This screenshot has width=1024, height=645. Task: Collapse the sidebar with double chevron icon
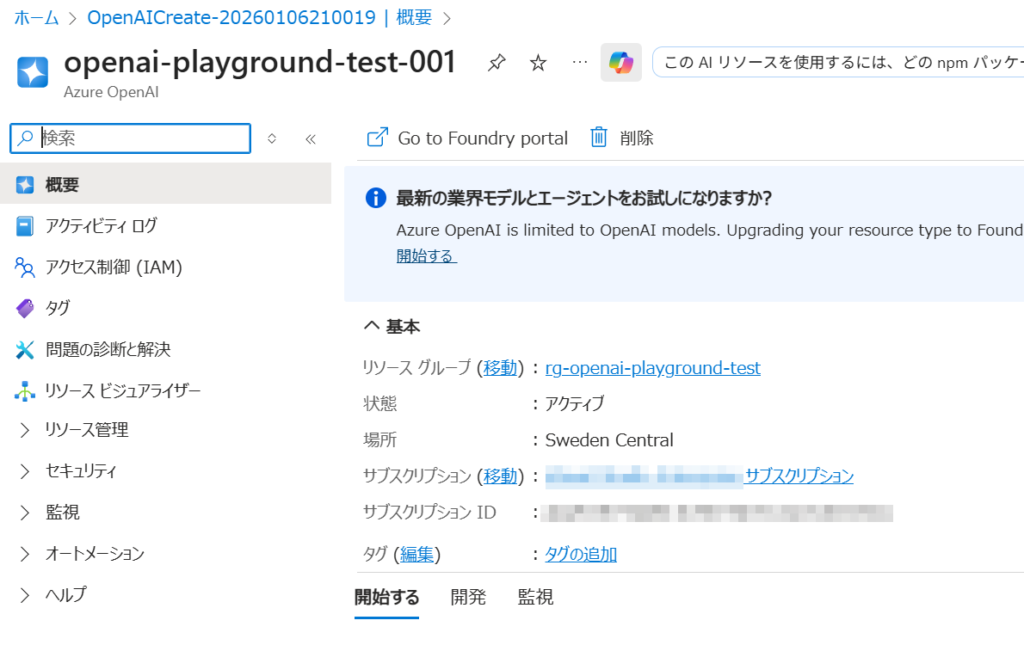click(x=310, y=139)
